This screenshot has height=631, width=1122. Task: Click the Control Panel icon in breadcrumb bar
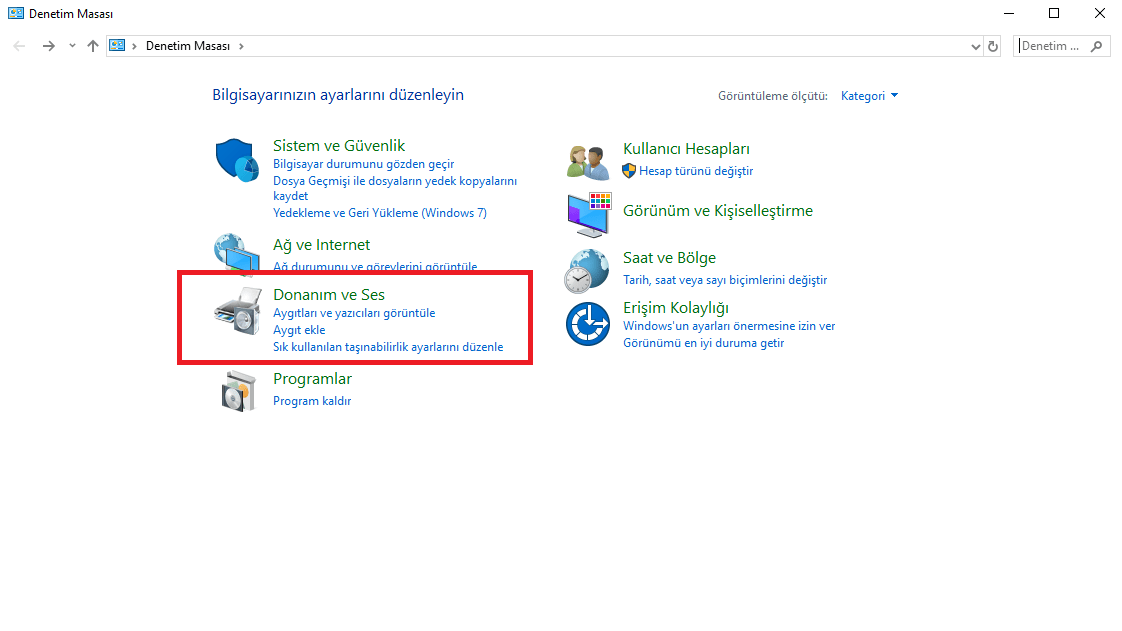[117, 45]
